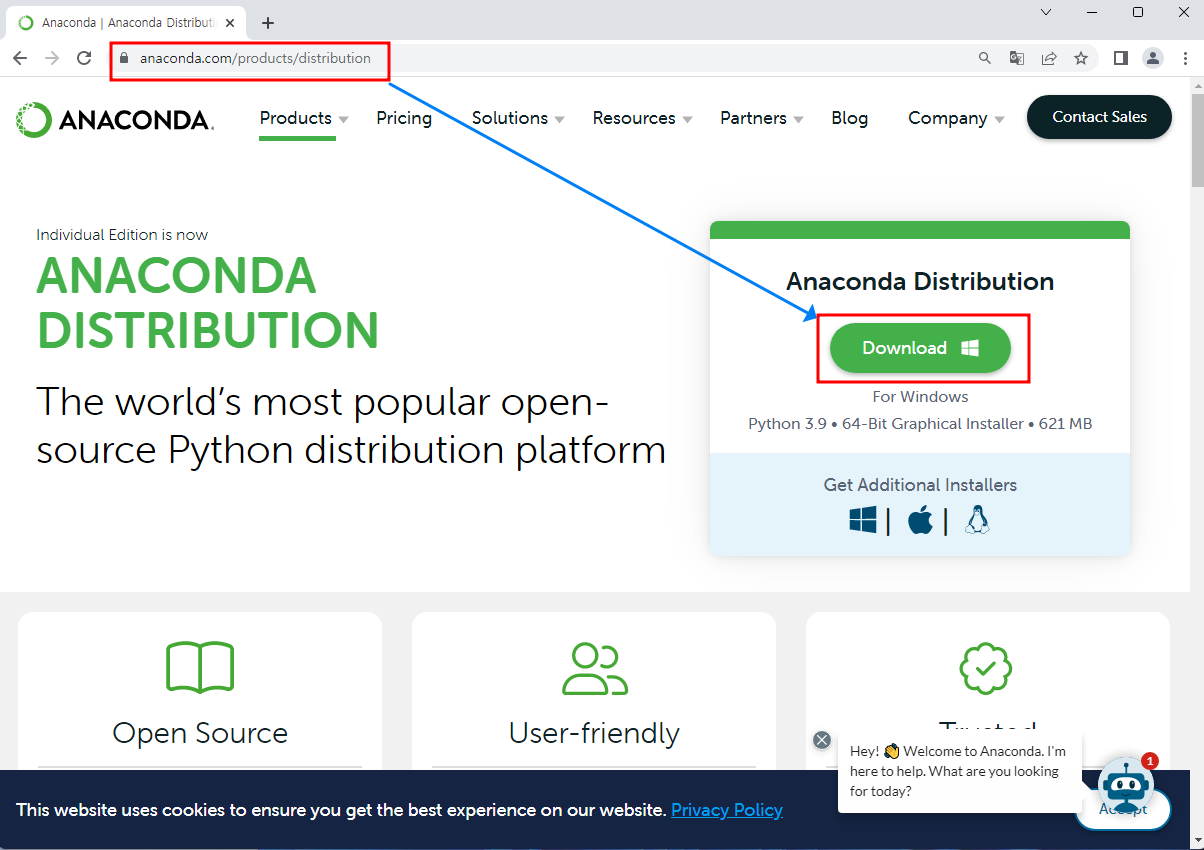Click the User-friendly card heading

594,733
